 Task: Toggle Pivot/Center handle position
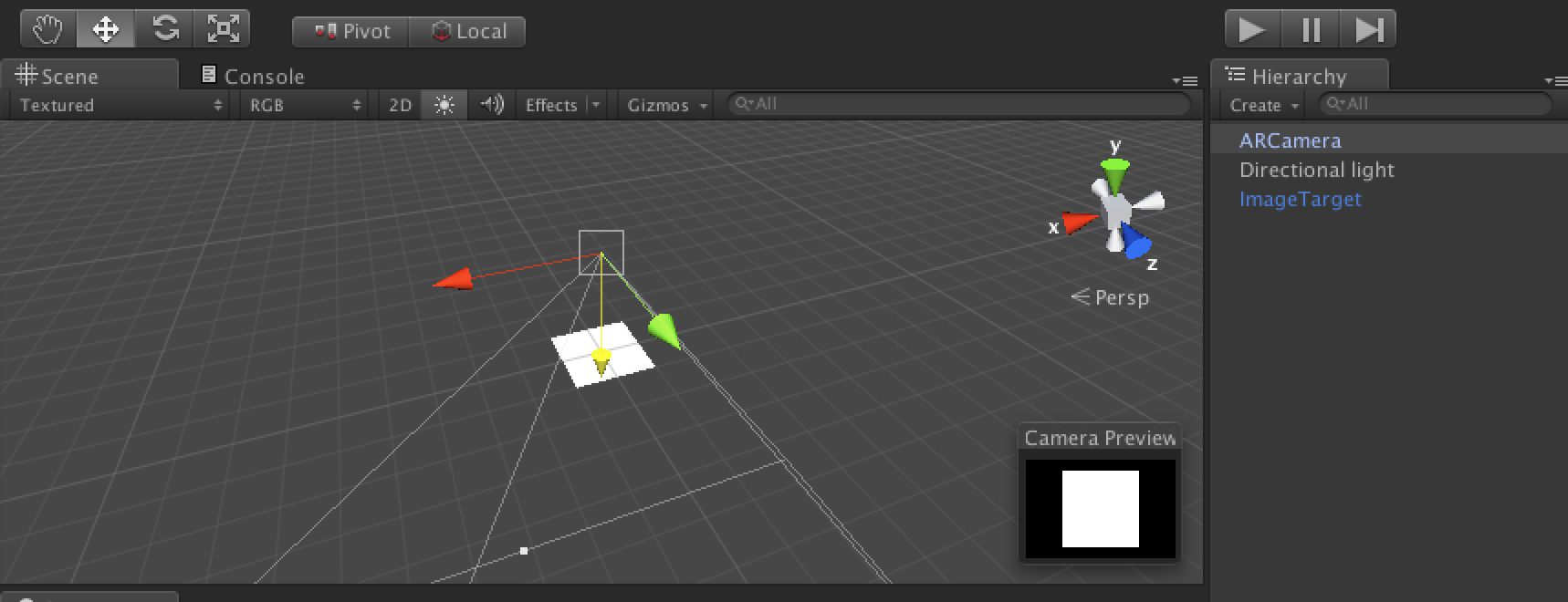[x=350, y=31]
